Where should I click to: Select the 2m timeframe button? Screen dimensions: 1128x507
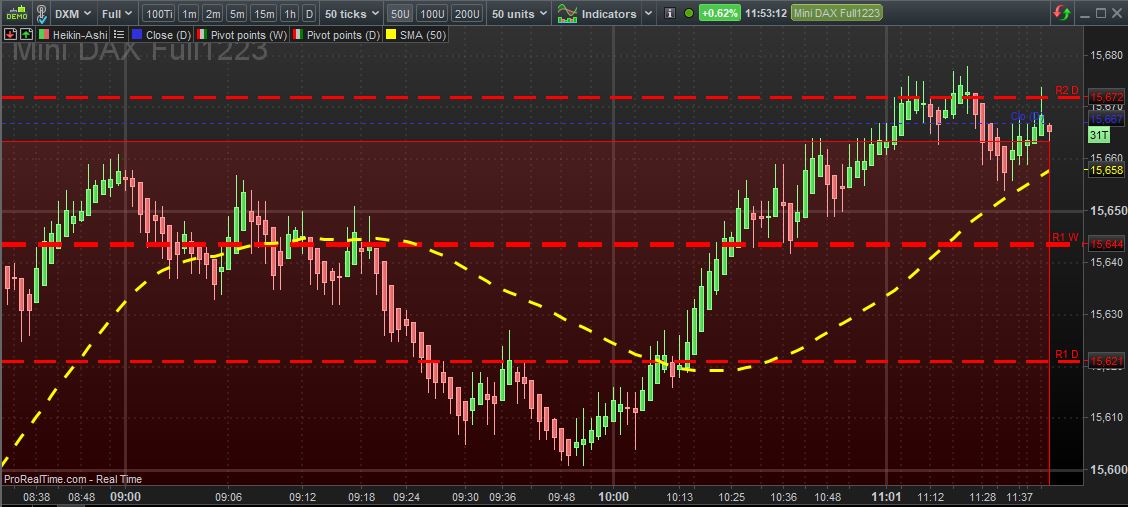(213, 13)
